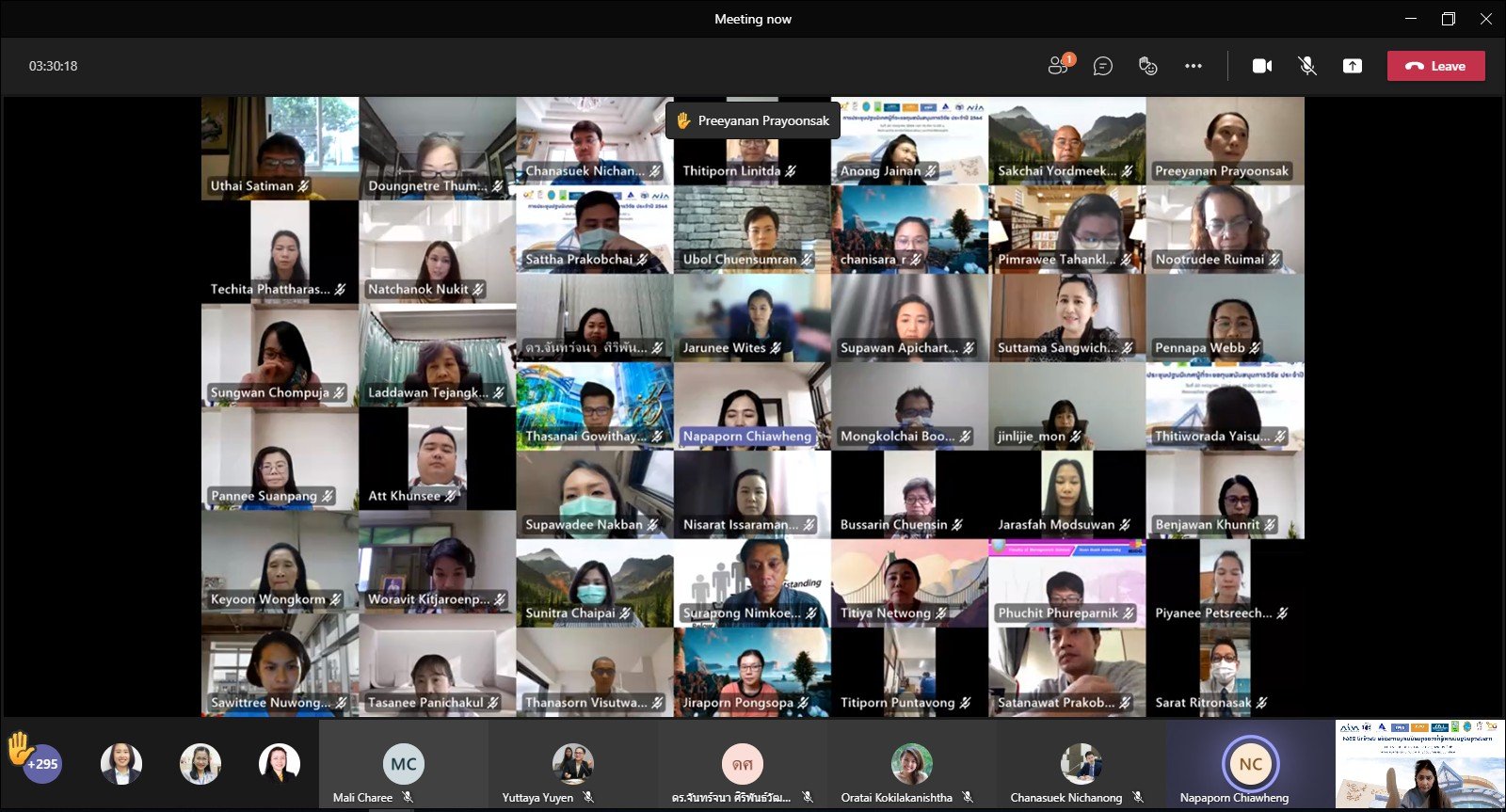1506x812 pixels.
Task: Toggle the camera on or off
Action: [1262, 66]
